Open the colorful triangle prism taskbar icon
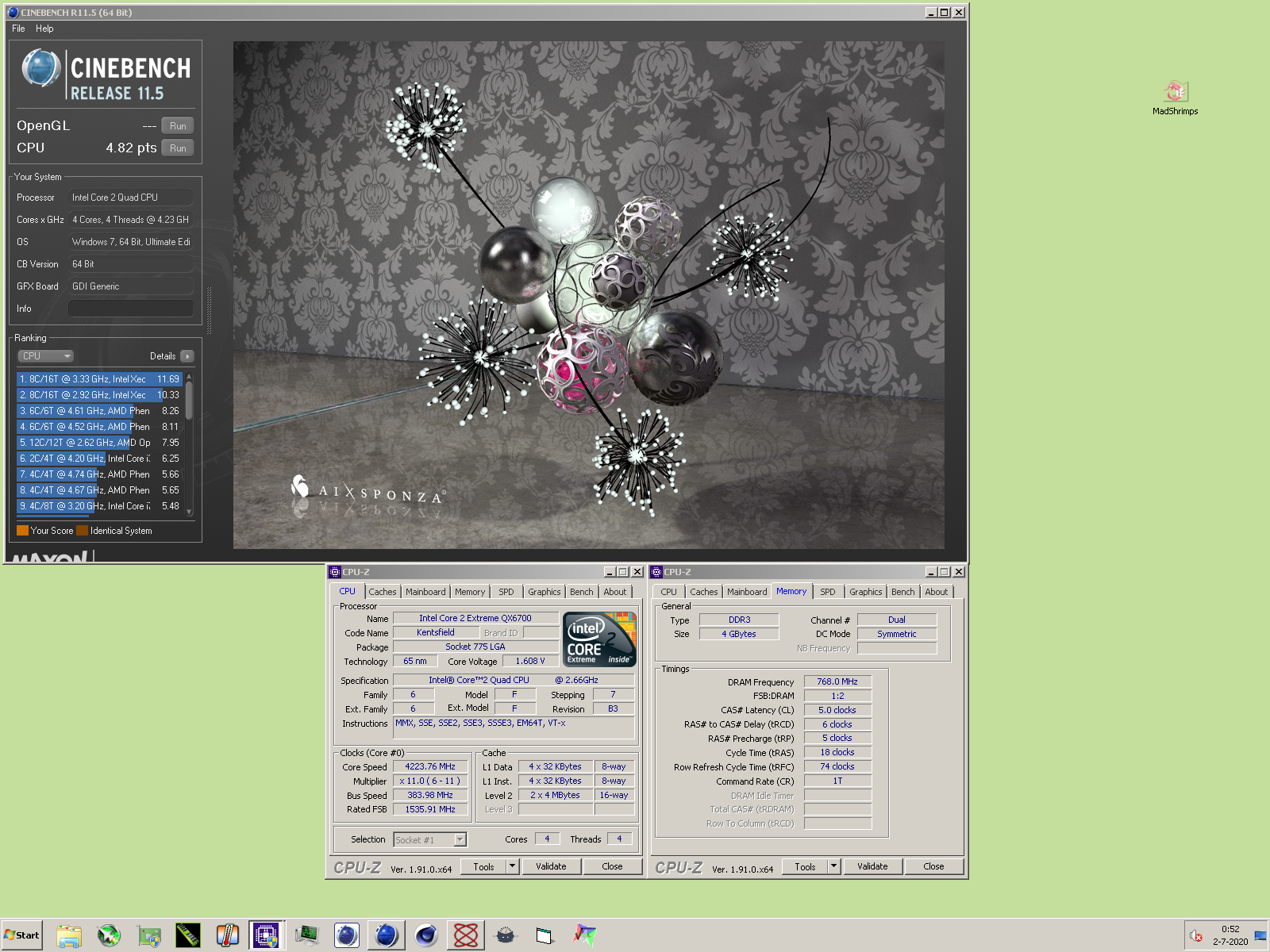Screen dimensions: 1270x952 (x=585, y=935)
